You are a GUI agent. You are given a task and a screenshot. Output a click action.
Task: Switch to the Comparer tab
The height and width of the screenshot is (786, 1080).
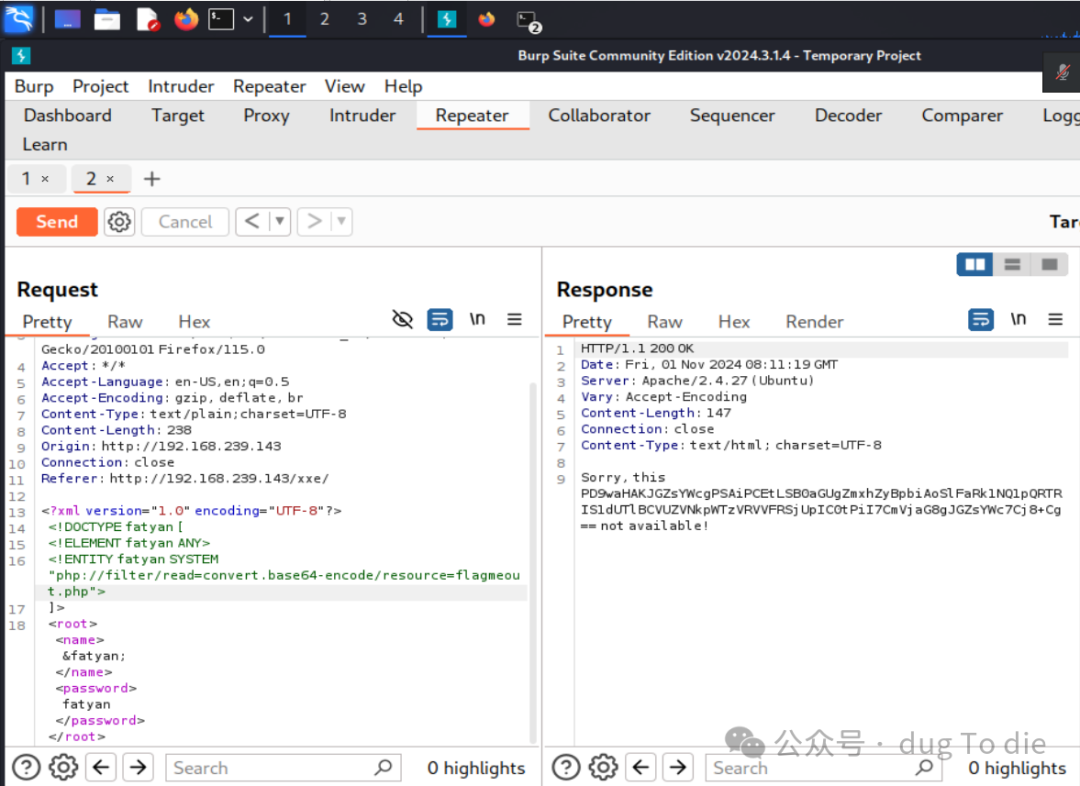tap(962, 115)
